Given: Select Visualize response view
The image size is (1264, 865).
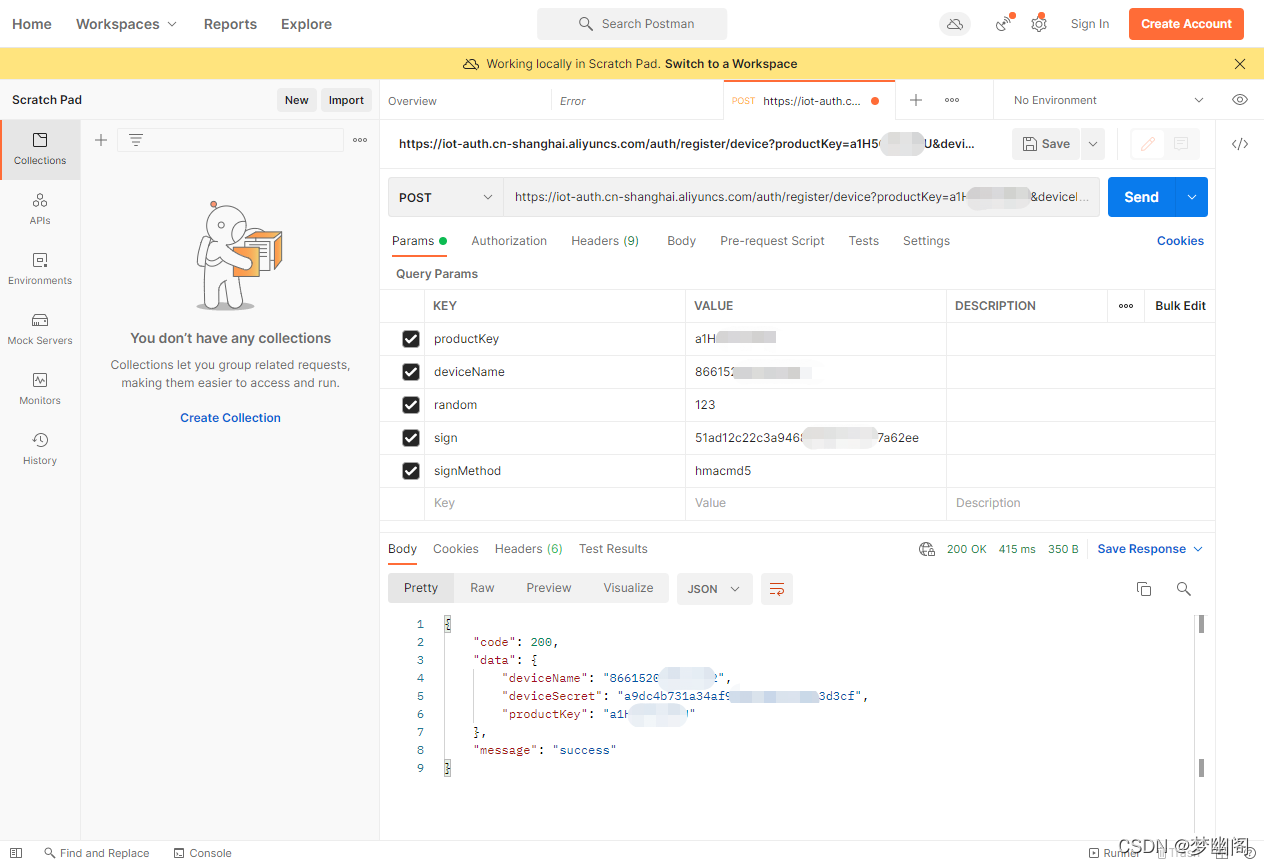Looking at the screenshot, I should tap(628, 588).
